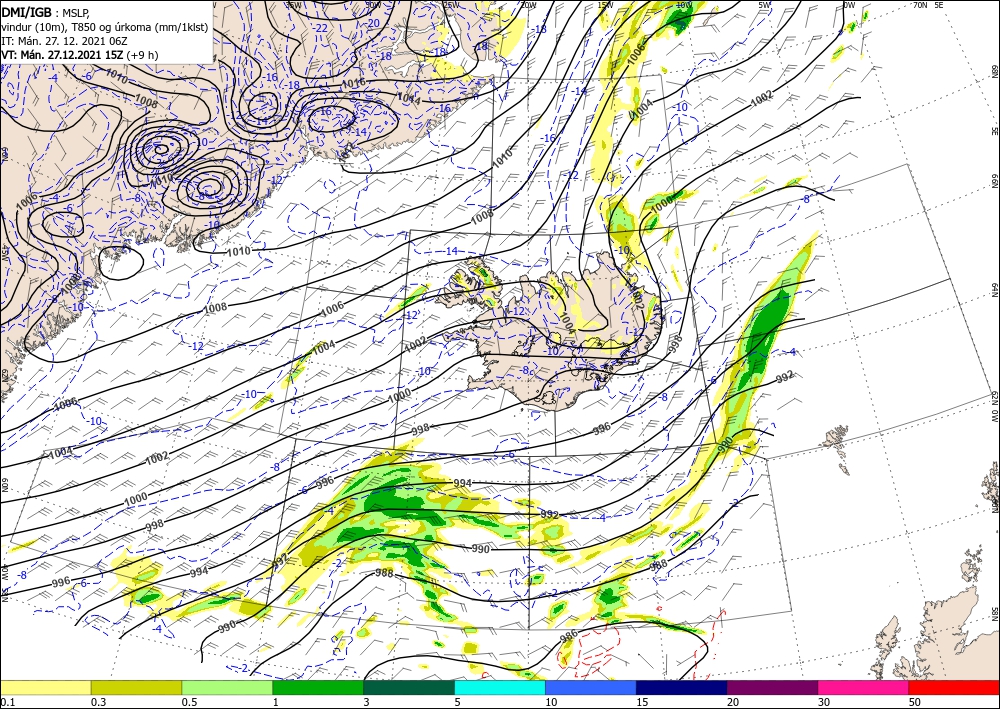Click the "DMI/IGB : MSLP," title text
The height and width of the screenshot is (709, 1000).
coord(46,13)
